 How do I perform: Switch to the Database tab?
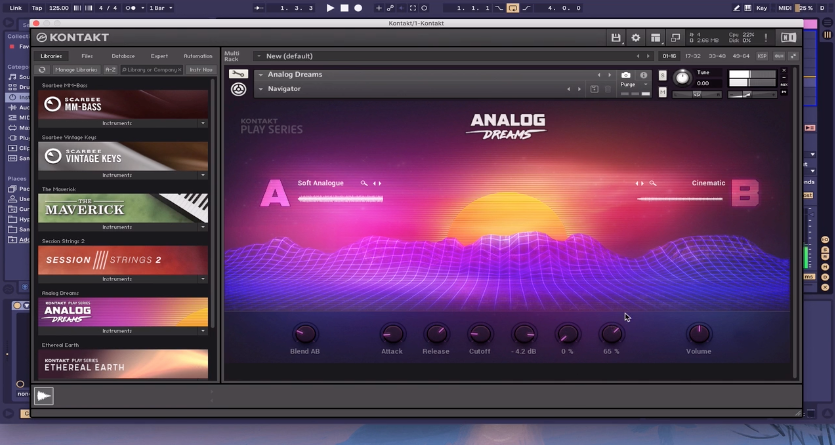coord(123,56)
